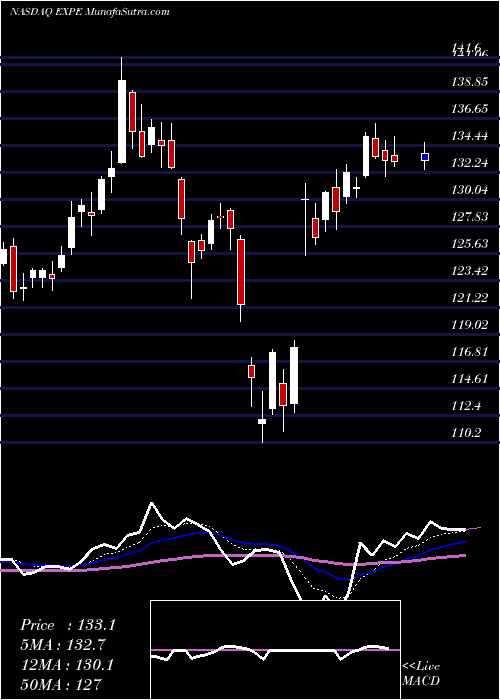
Task: Click the 110.2 price axis label
Action: pyautogui.click(x=467, y=432)
